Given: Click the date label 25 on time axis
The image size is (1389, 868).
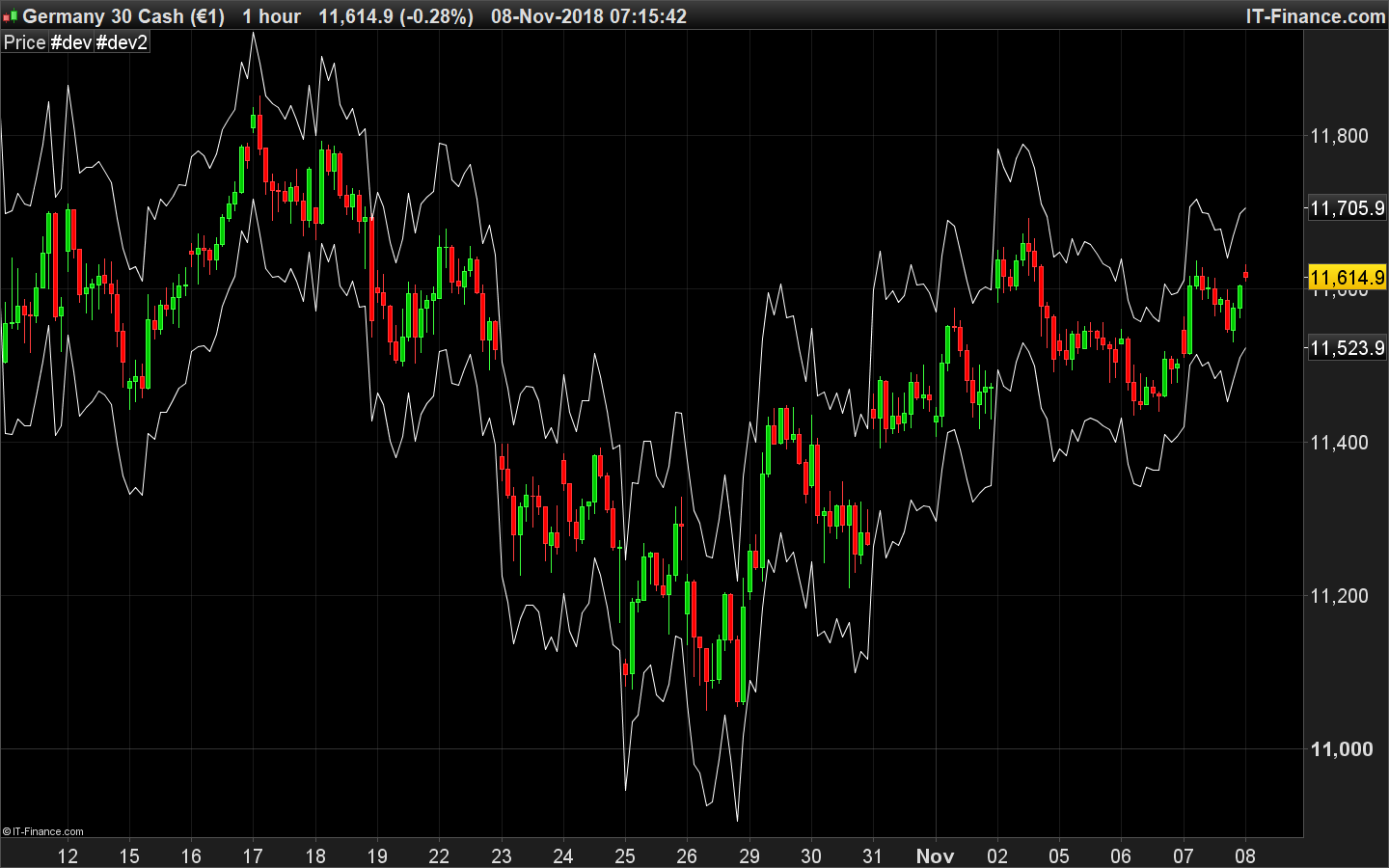Looking at the screenshot, I should click(x=625, y=855).
